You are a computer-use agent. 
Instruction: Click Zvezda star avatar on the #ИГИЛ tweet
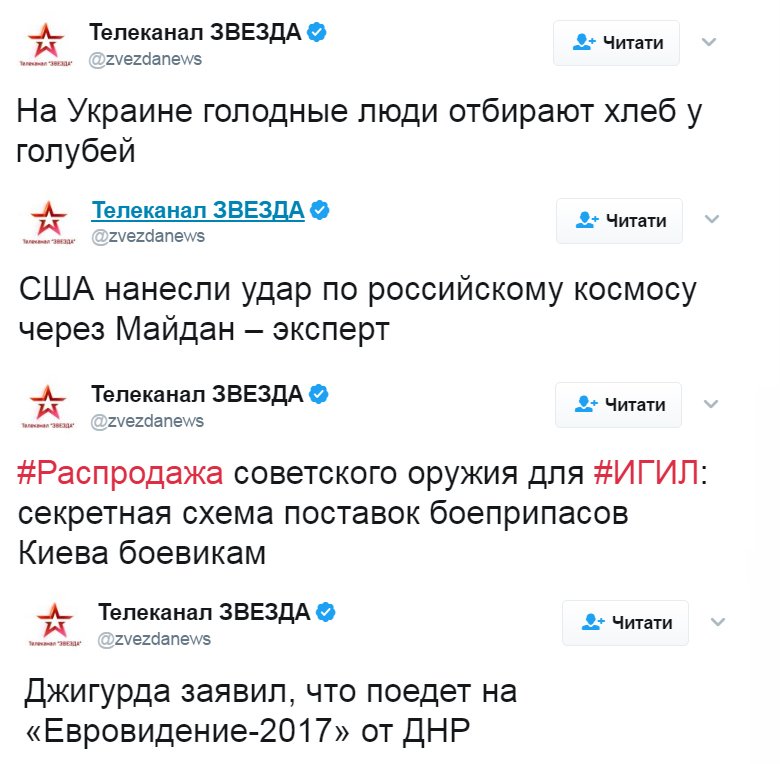tap(48, 404)
